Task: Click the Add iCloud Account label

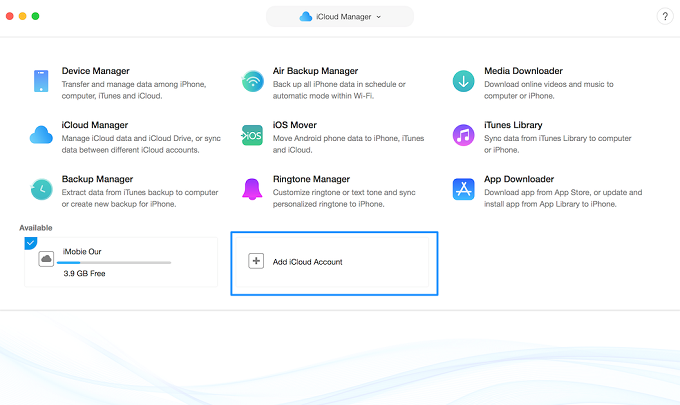Action: [307, 262]
